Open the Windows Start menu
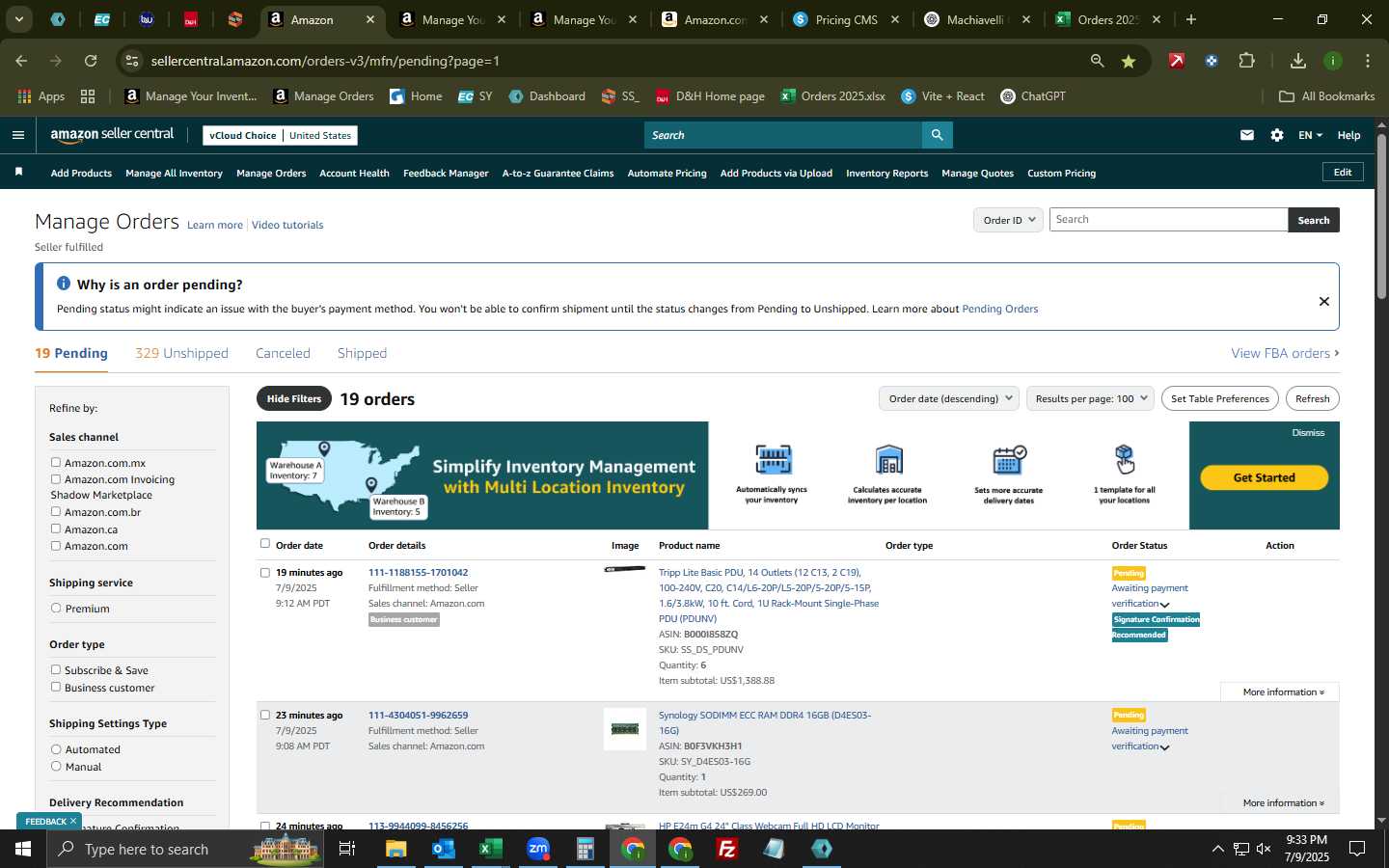This screenshot has height=868, width=1389. pos(22,849)
